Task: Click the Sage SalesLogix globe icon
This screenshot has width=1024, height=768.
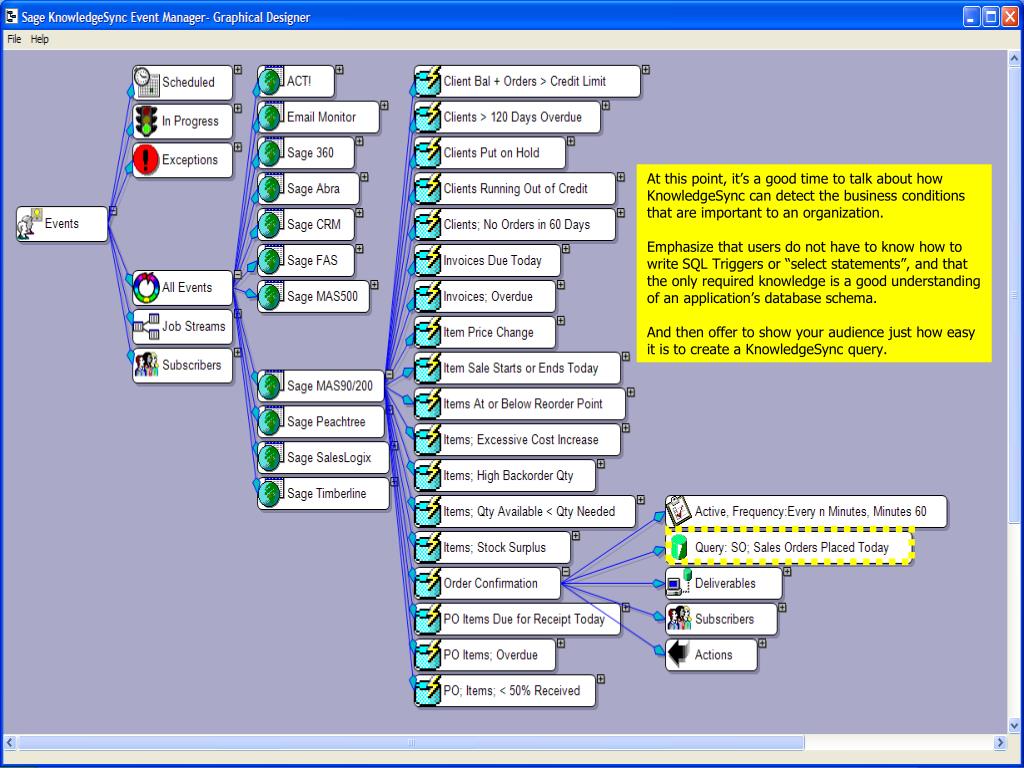Action: (270, 458)
